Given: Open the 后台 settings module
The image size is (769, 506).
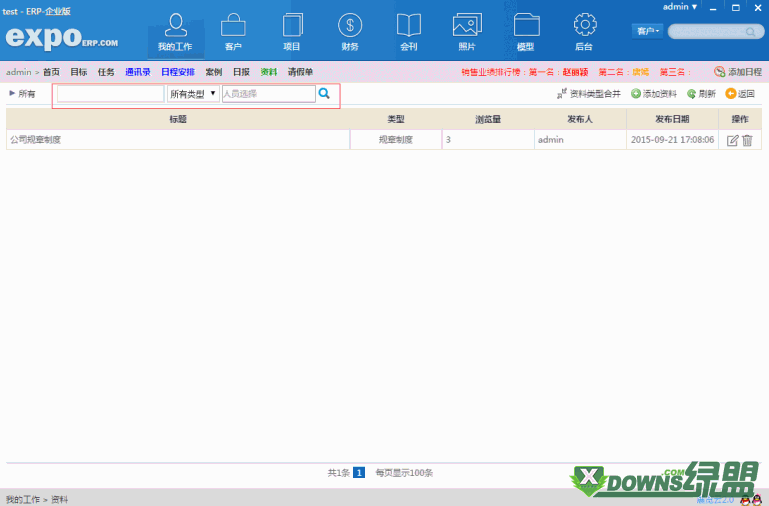Looking at the screenshot, I should (584, 32).
